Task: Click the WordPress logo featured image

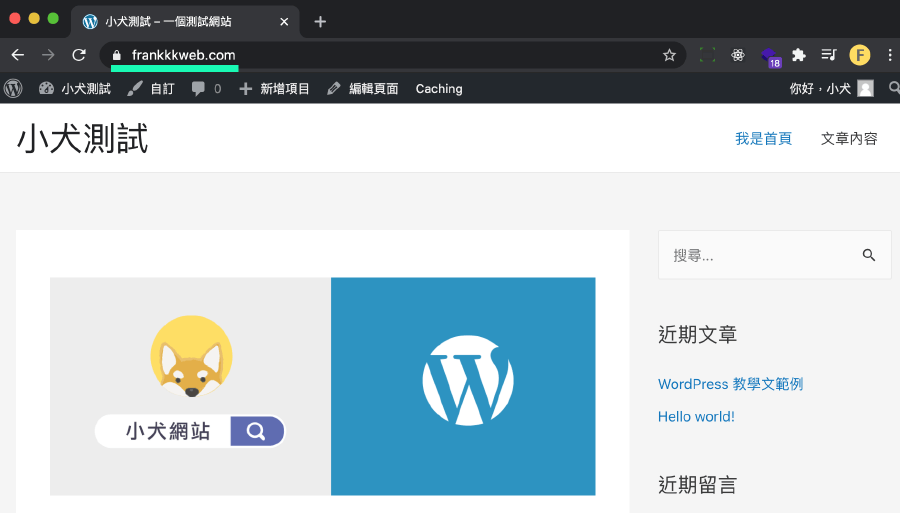Action: point(463,386)
